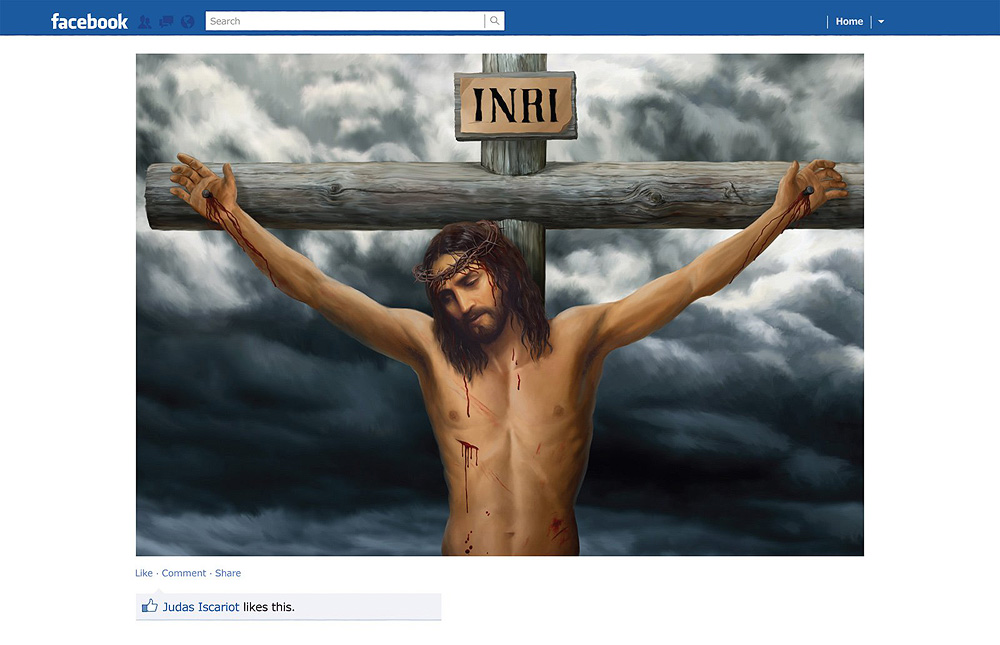Click the 'likes this.' text

pos(268,607)
